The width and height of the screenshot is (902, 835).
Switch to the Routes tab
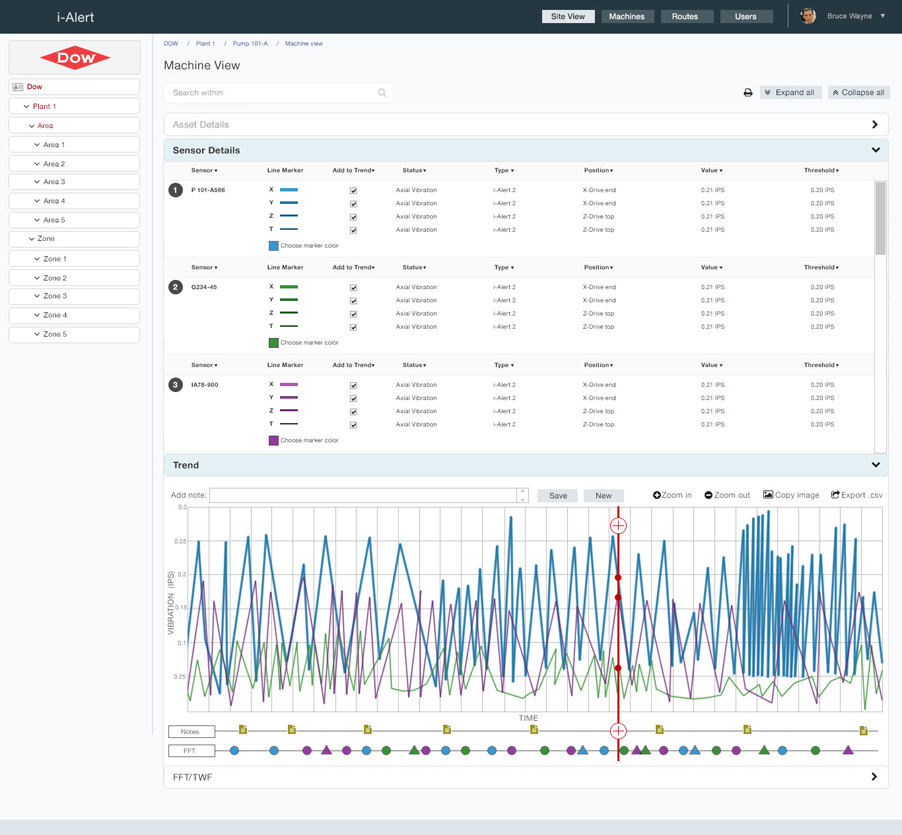685,17
